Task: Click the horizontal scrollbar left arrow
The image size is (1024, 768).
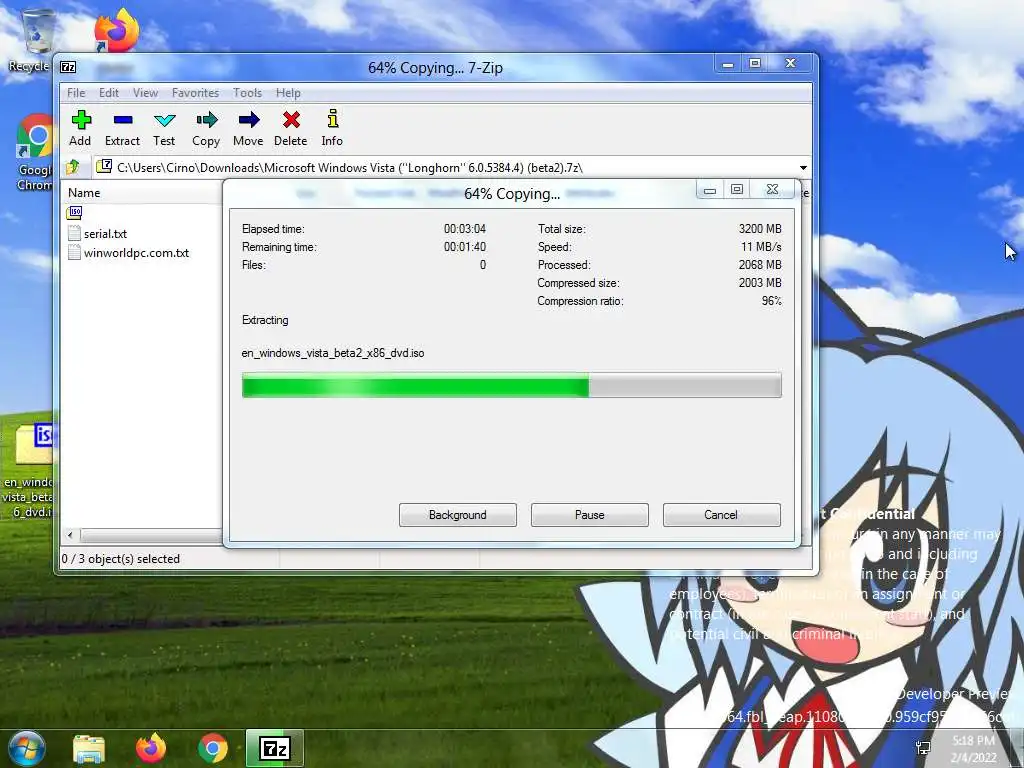Action: point(70,536)
